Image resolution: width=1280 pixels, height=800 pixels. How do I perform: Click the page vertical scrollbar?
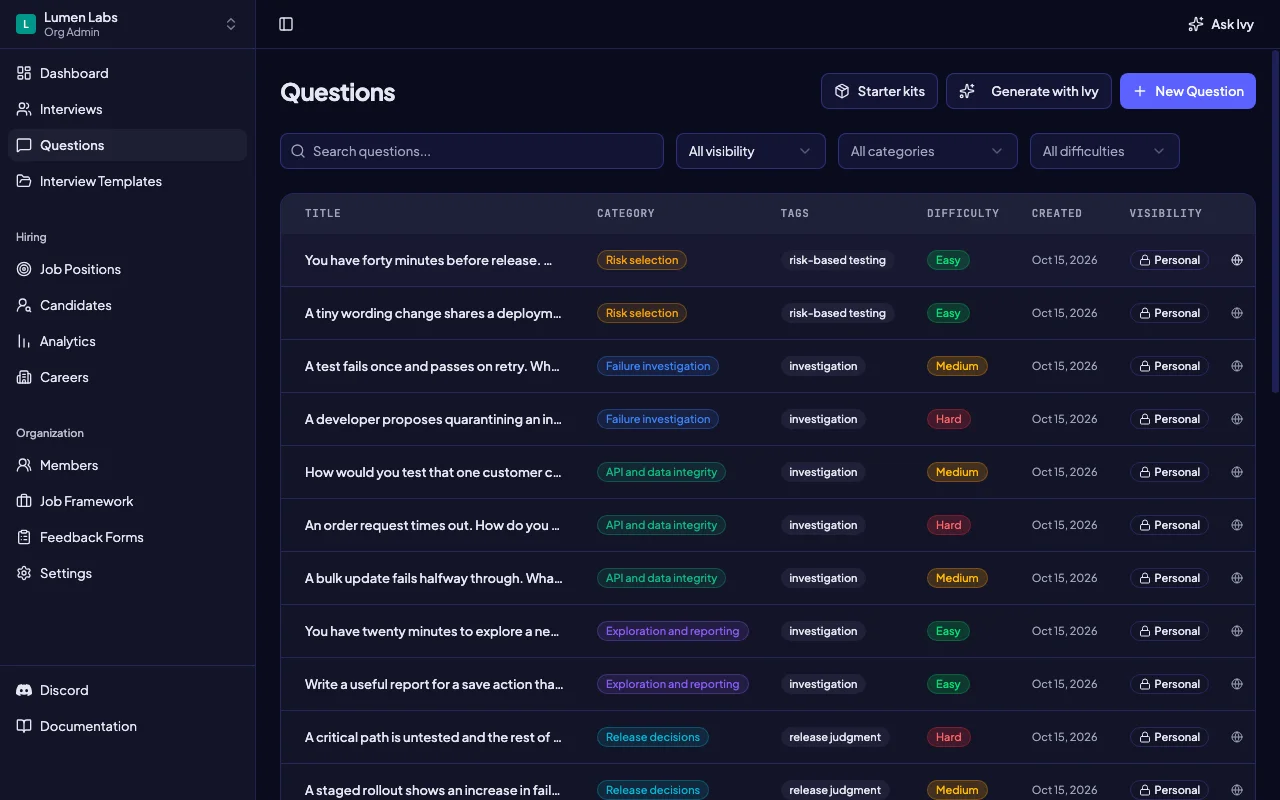click(x=1274, y=220)
